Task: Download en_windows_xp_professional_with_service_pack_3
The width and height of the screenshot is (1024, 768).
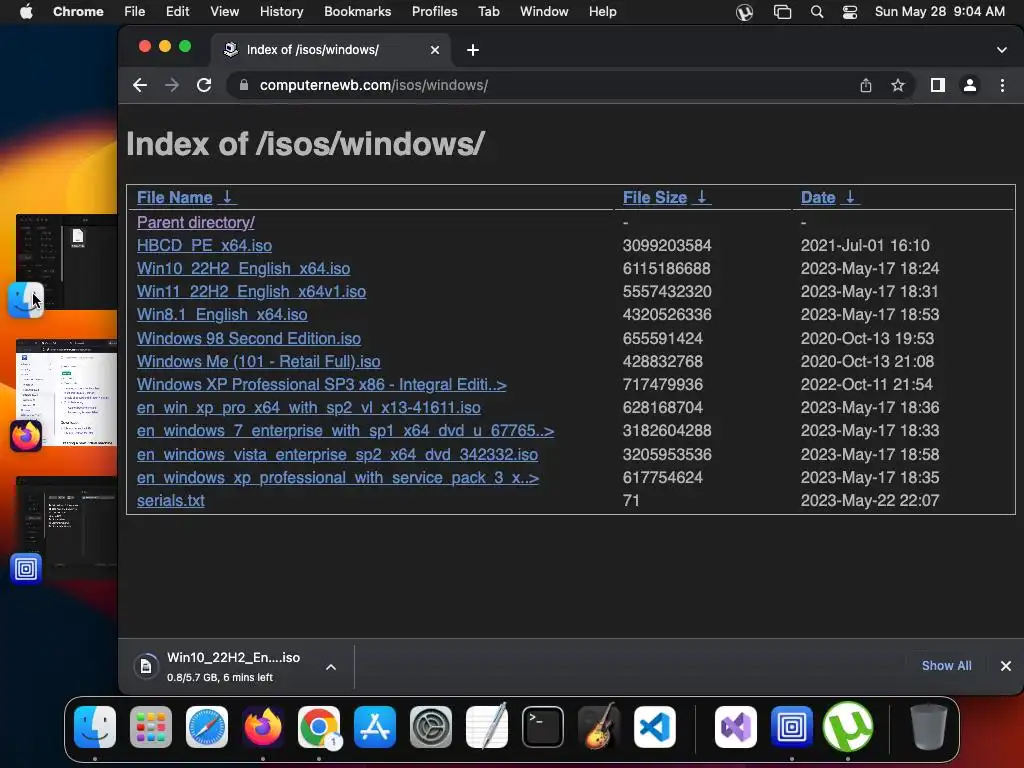Action: (x=338, y=477)
